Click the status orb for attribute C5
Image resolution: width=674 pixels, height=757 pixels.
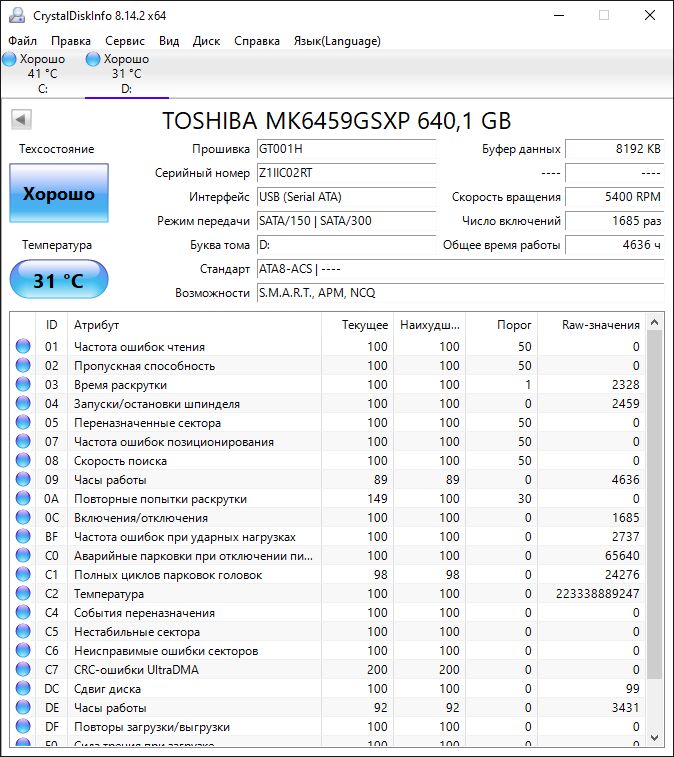point(23,631)
